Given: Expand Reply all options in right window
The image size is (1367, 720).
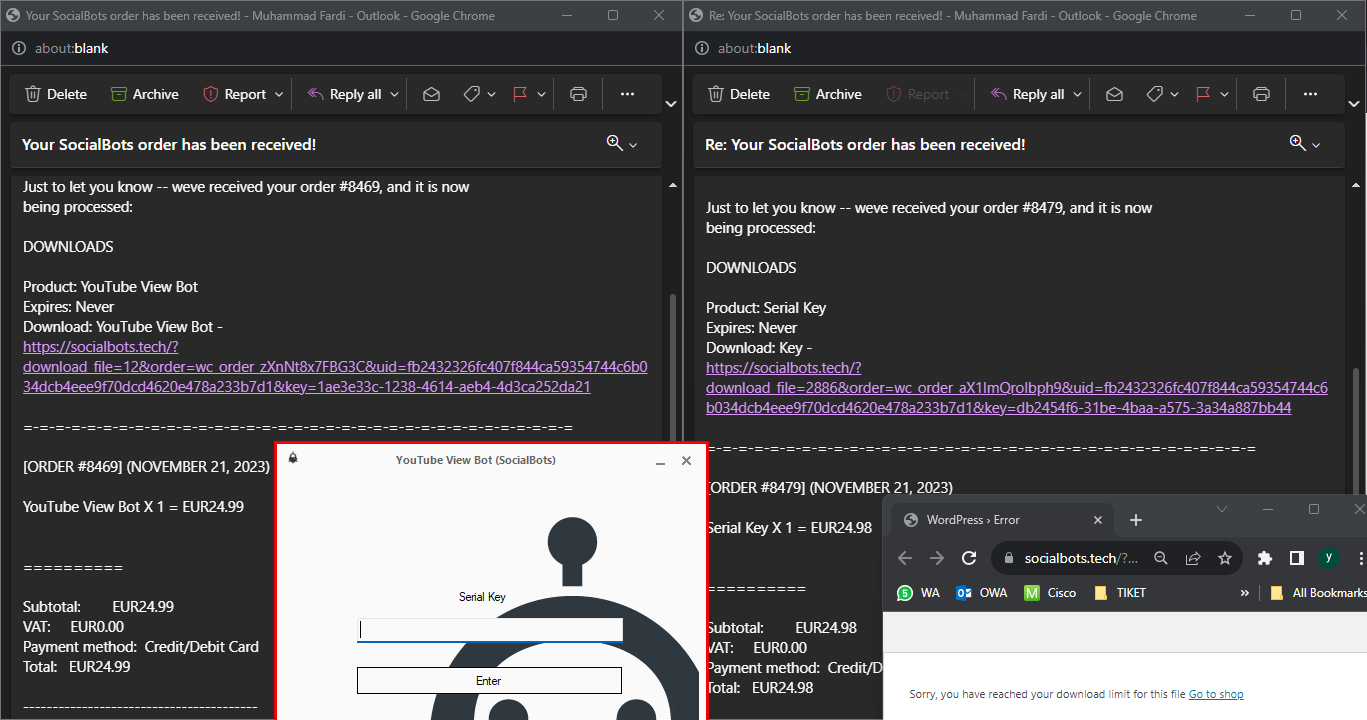Looking at the screenshot, I should click(x=1078, y=94).
